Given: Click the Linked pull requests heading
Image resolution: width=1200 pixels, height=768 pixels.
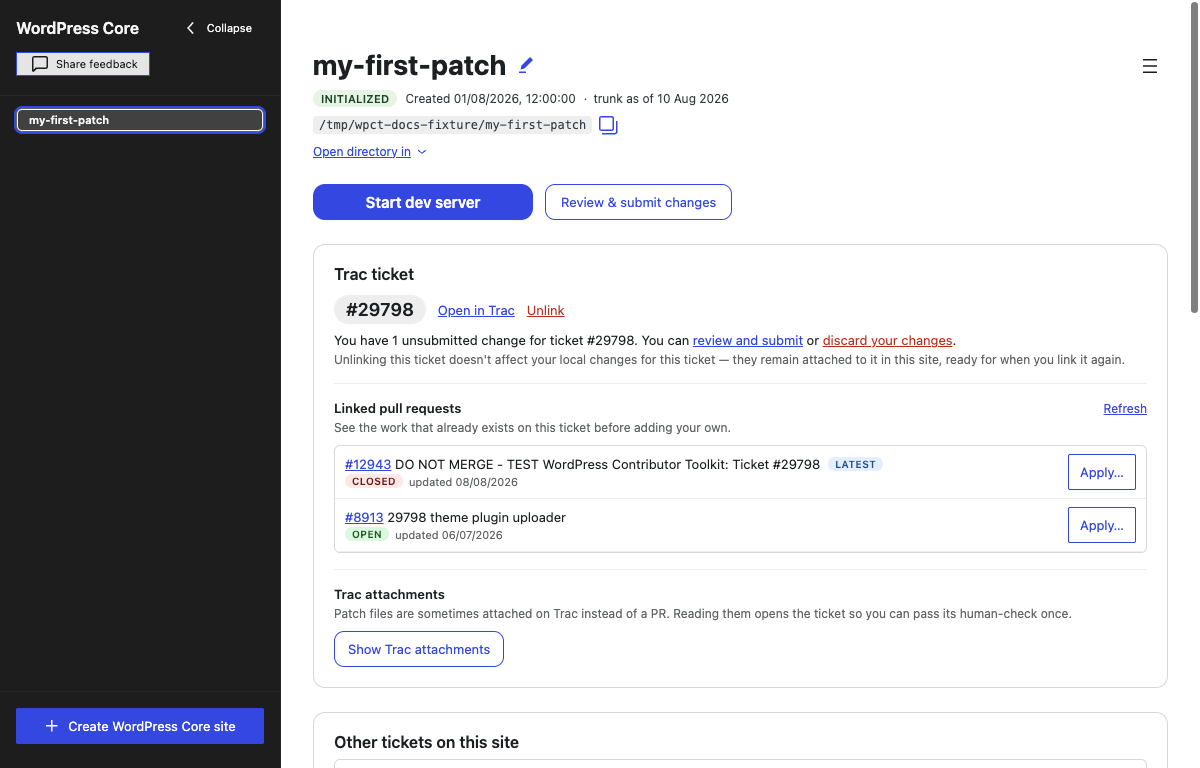Looking at the screenshot, I should [398, 409].
